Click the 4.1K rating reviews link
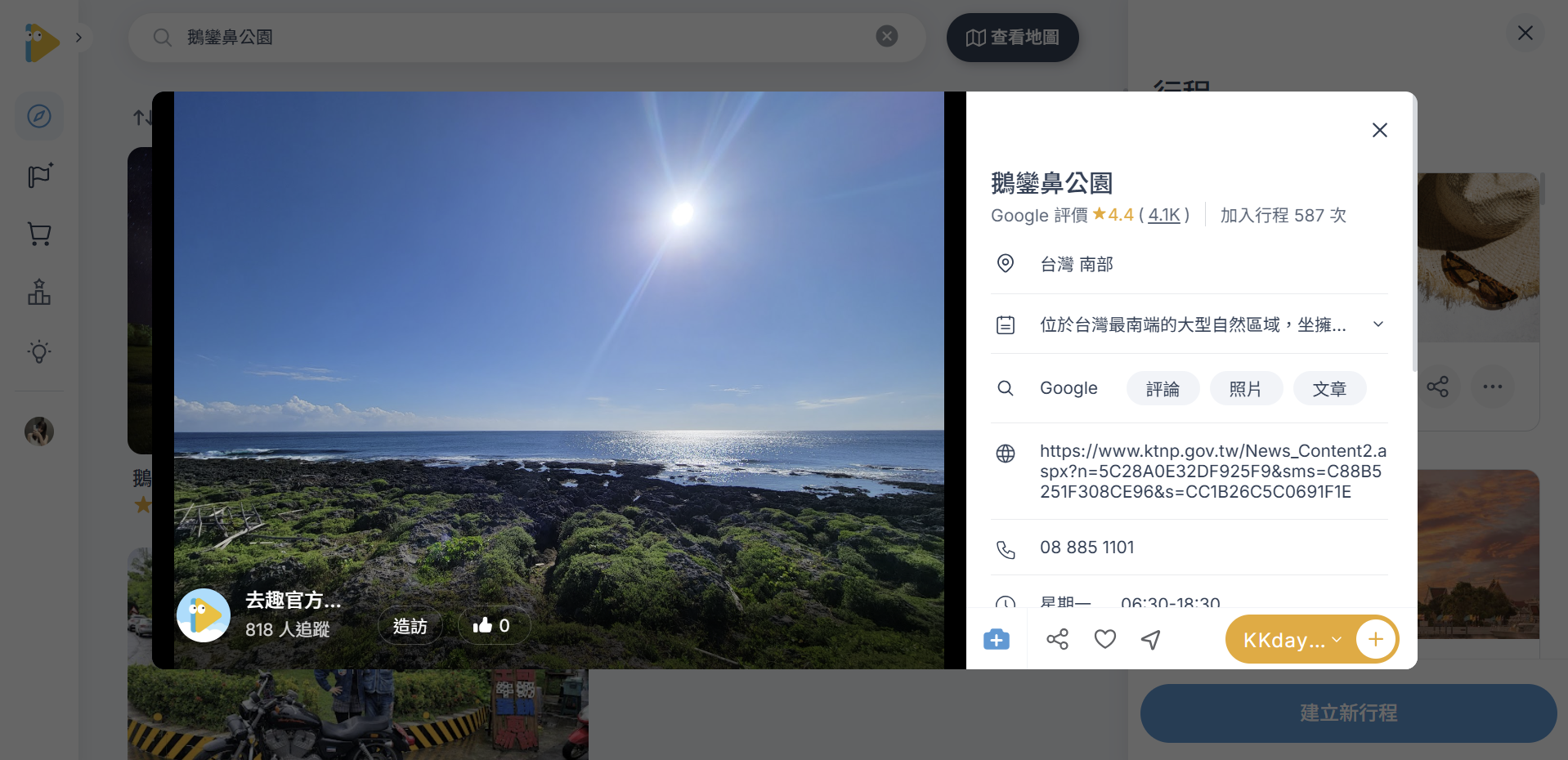 point(1164,215)
